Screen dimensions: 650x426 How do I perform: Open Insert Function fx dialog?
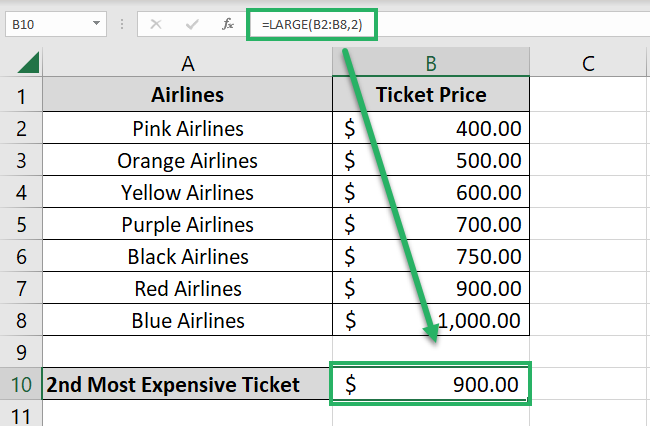coord(228,23)
